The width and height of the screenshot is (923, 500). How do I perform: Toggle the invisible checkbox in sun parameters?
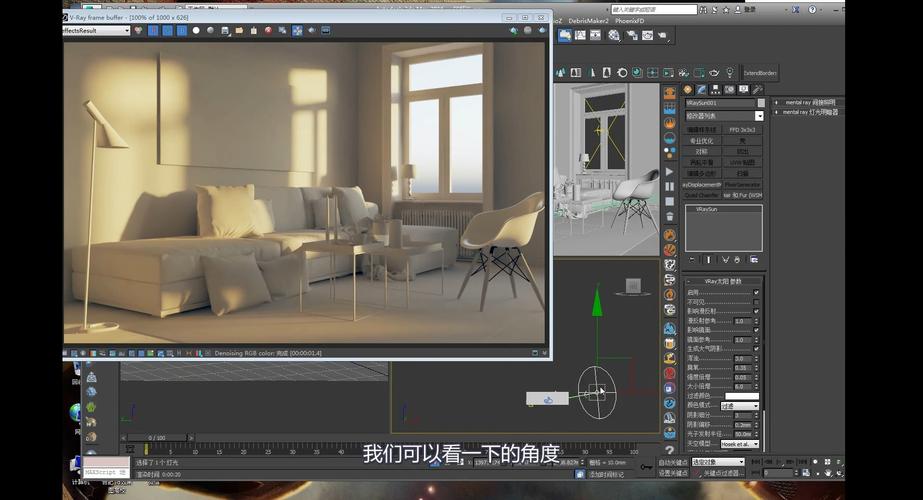(756, 302)
